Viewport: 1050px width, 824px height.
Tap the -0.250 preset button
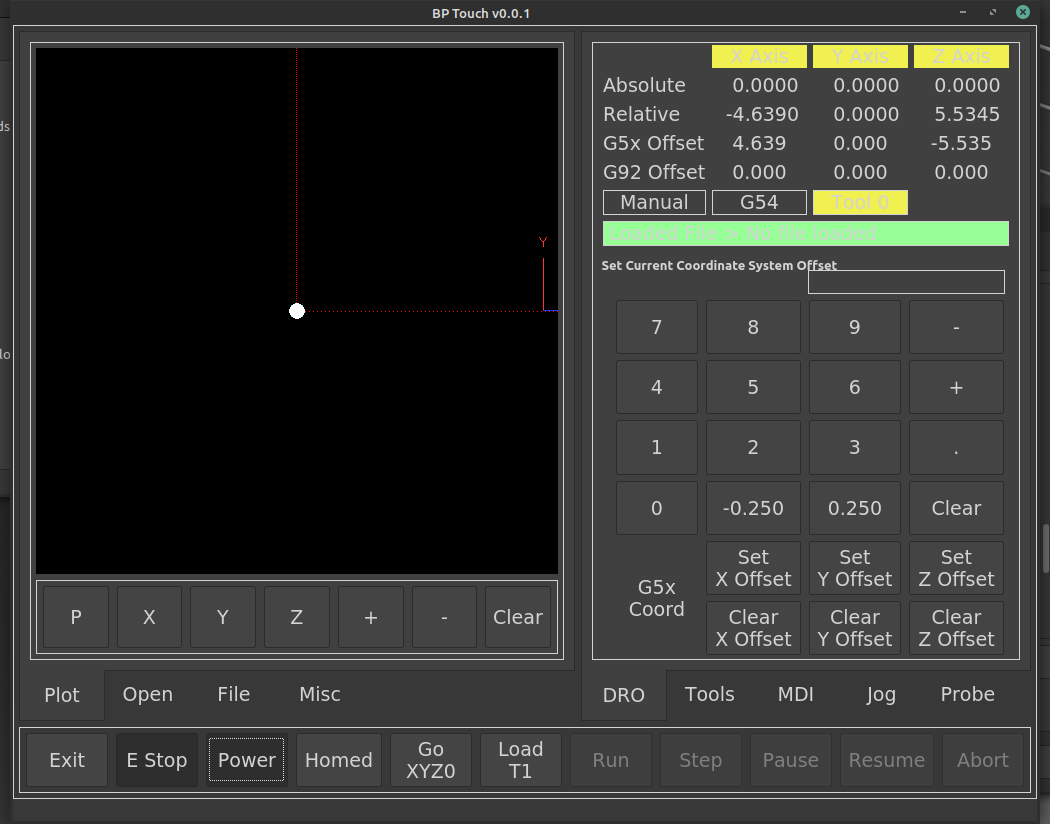[753, 508]
